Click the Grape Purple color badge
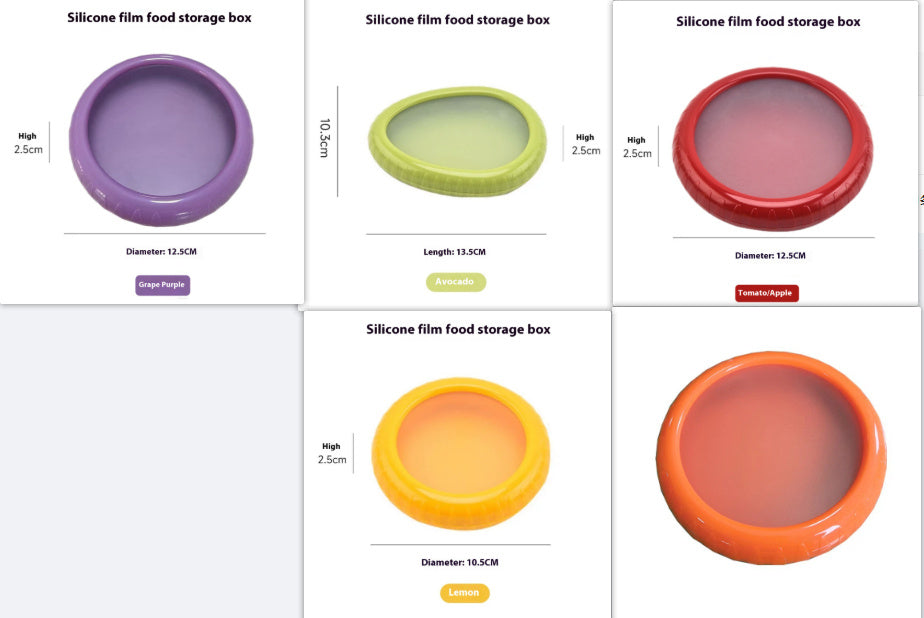Viewport: 924px width, 618px height. pyautogui.click(x=162, y=285)
